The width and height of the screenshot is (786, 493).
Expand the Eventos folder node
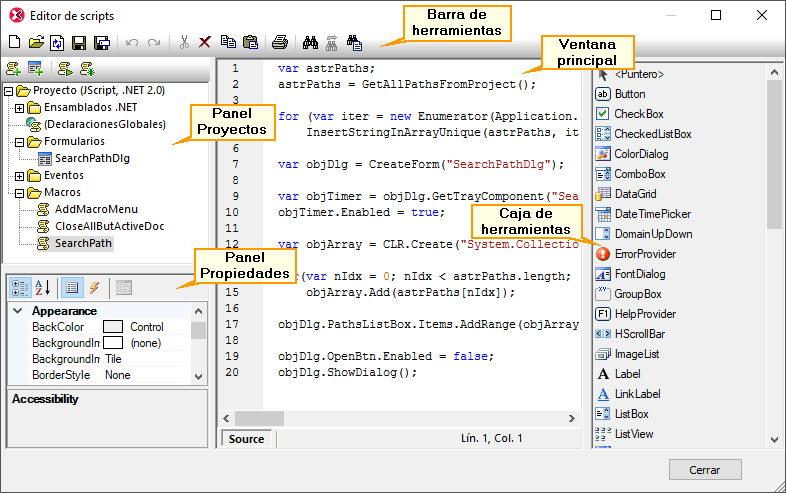(x=20, y=175)
